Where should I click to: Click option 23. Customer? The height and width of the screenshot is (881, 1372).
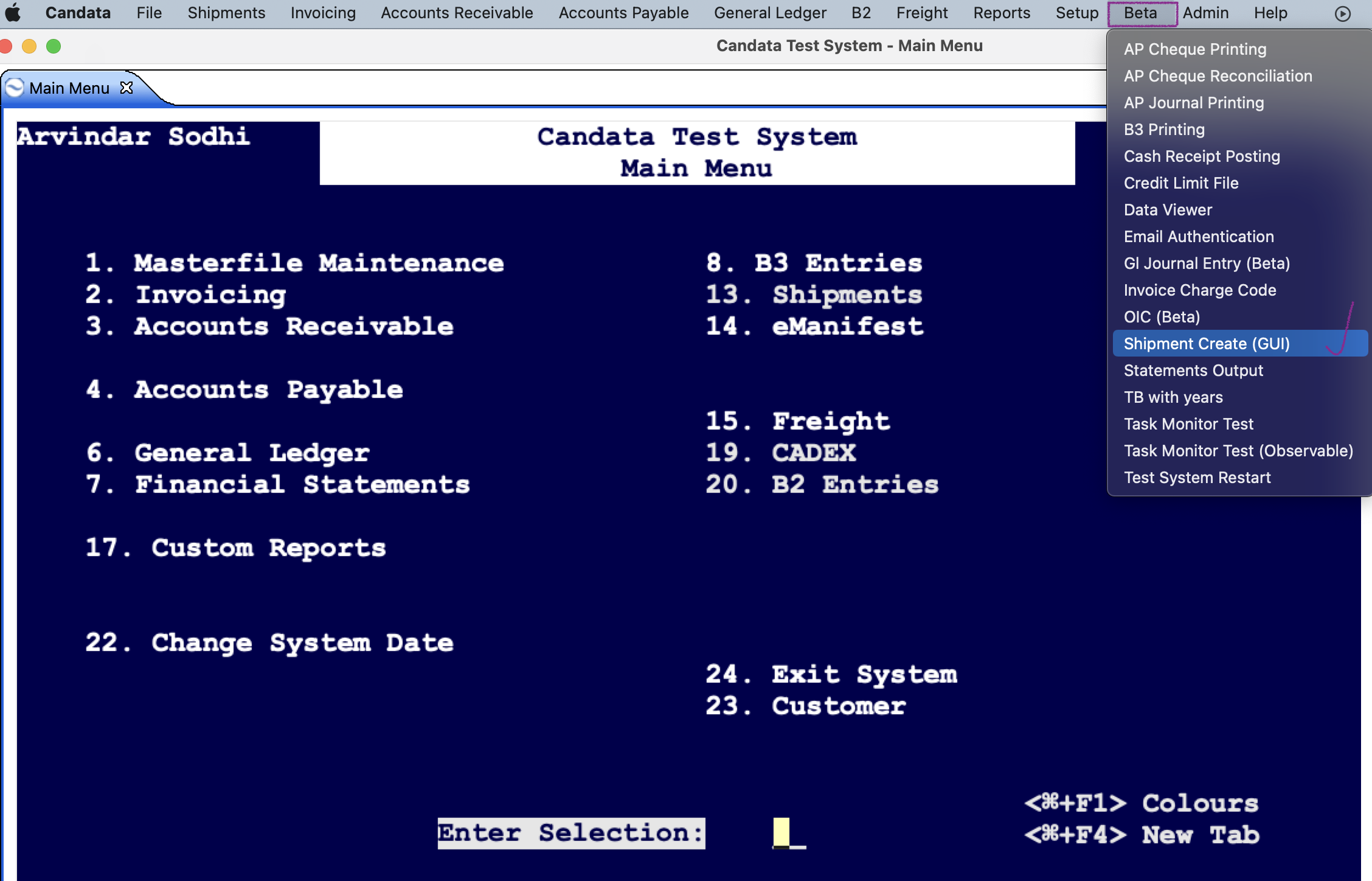point(806,706)
